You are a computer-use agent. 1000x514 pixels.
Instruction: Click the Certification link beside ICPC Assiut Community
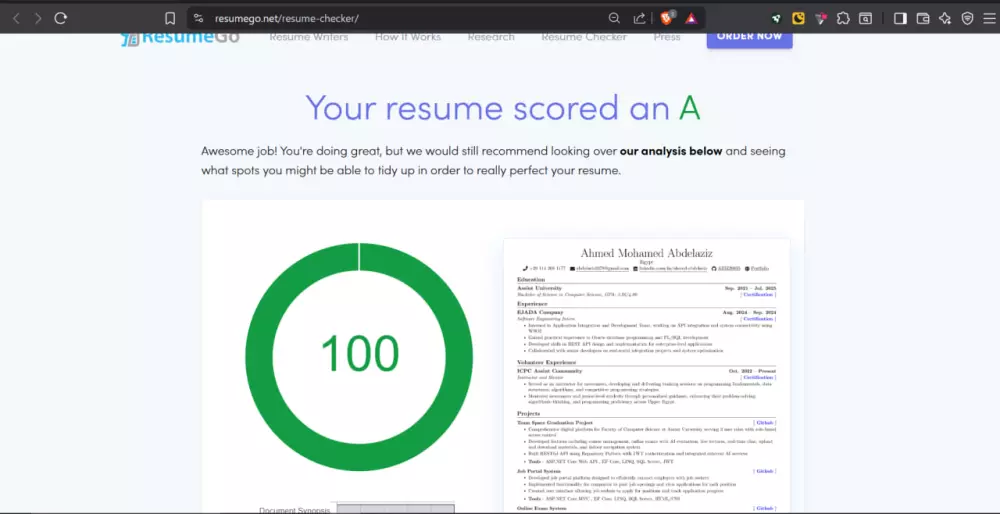click(759, 378)
